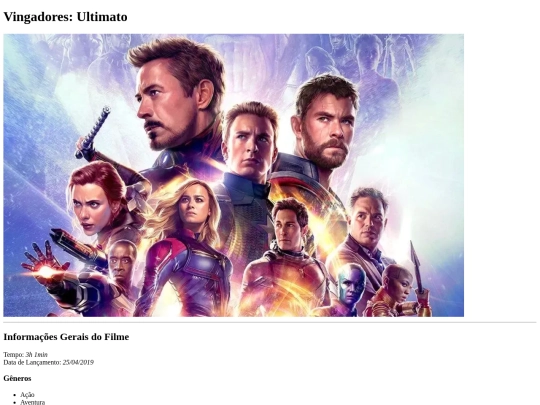Viewport: 540px width, 405px height.
Task: Click the raised sword handle in the poster
Action: pyautogui.click(x=93, y=132)
